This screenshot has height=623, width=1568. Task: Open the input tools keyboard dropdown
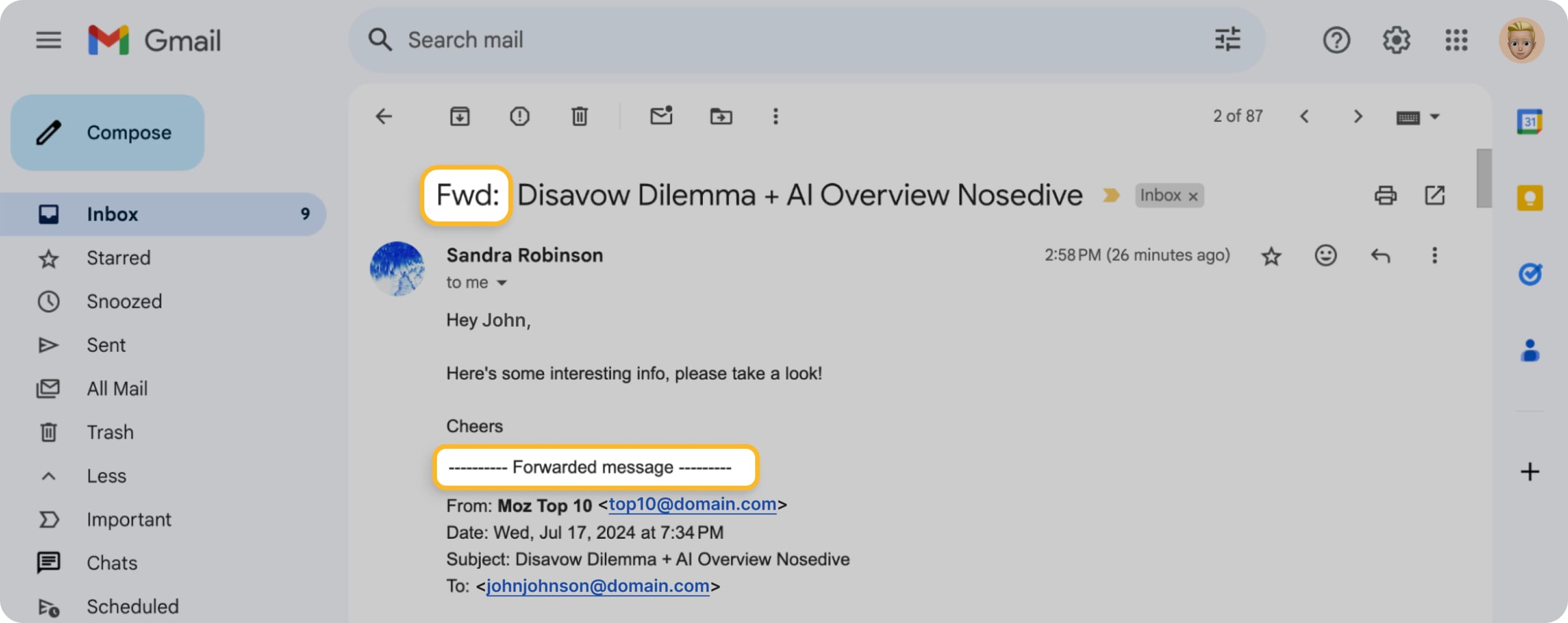pos(1418,117)
